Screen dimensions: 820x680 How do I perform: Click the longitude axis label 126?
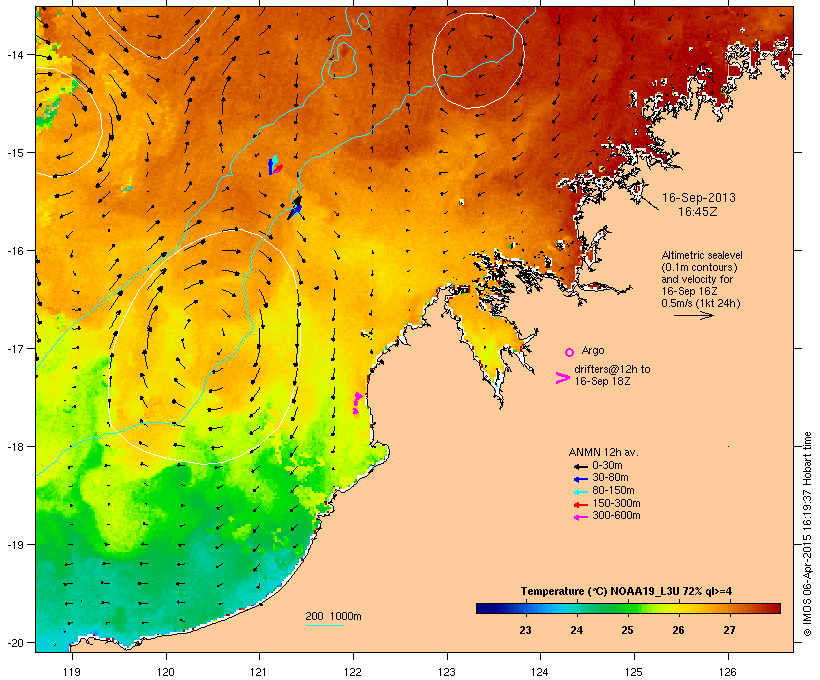[728, 672]
